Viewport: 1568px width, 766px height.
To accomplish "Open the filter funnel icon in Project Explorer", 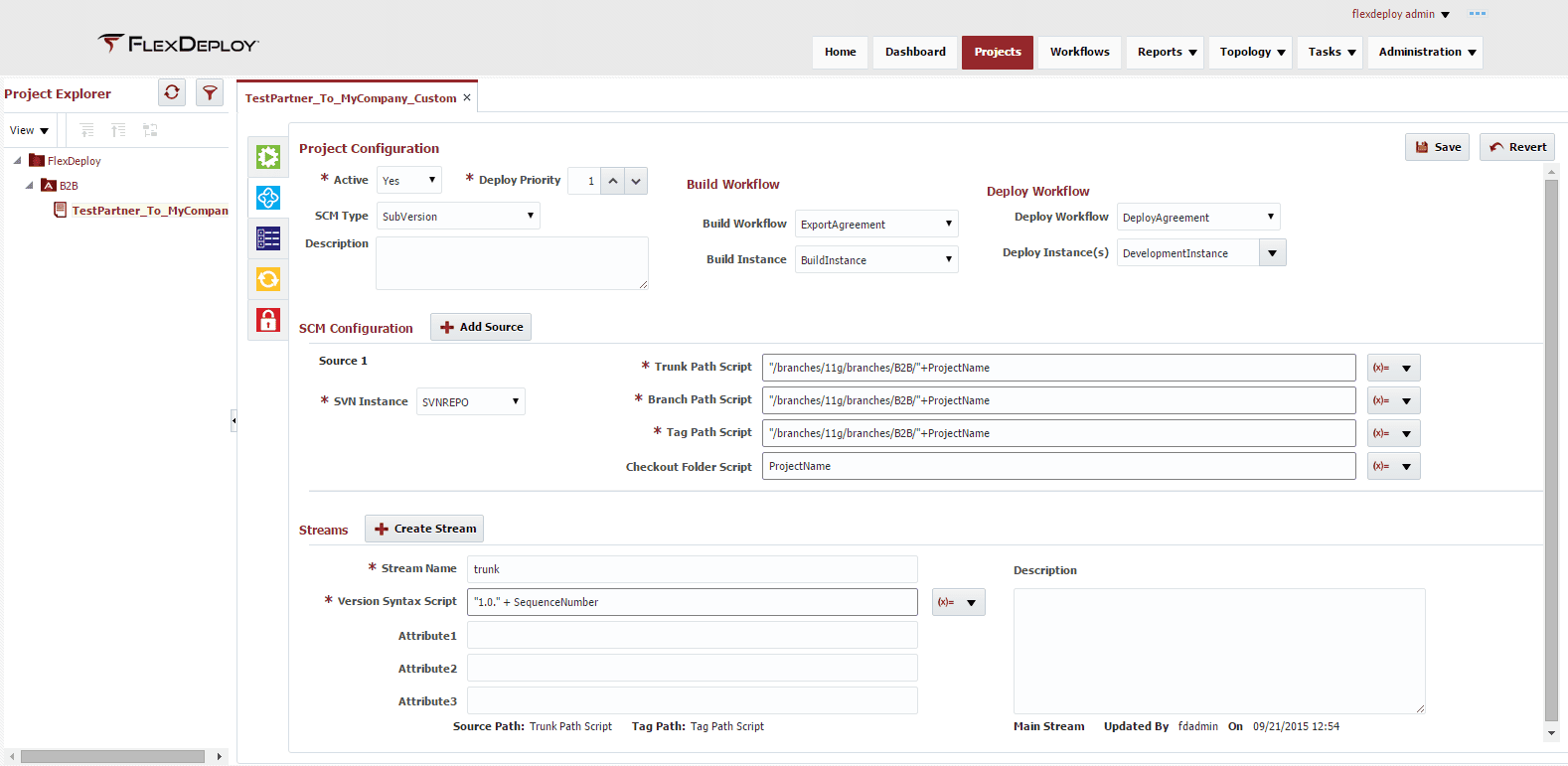I will [210, 92].
